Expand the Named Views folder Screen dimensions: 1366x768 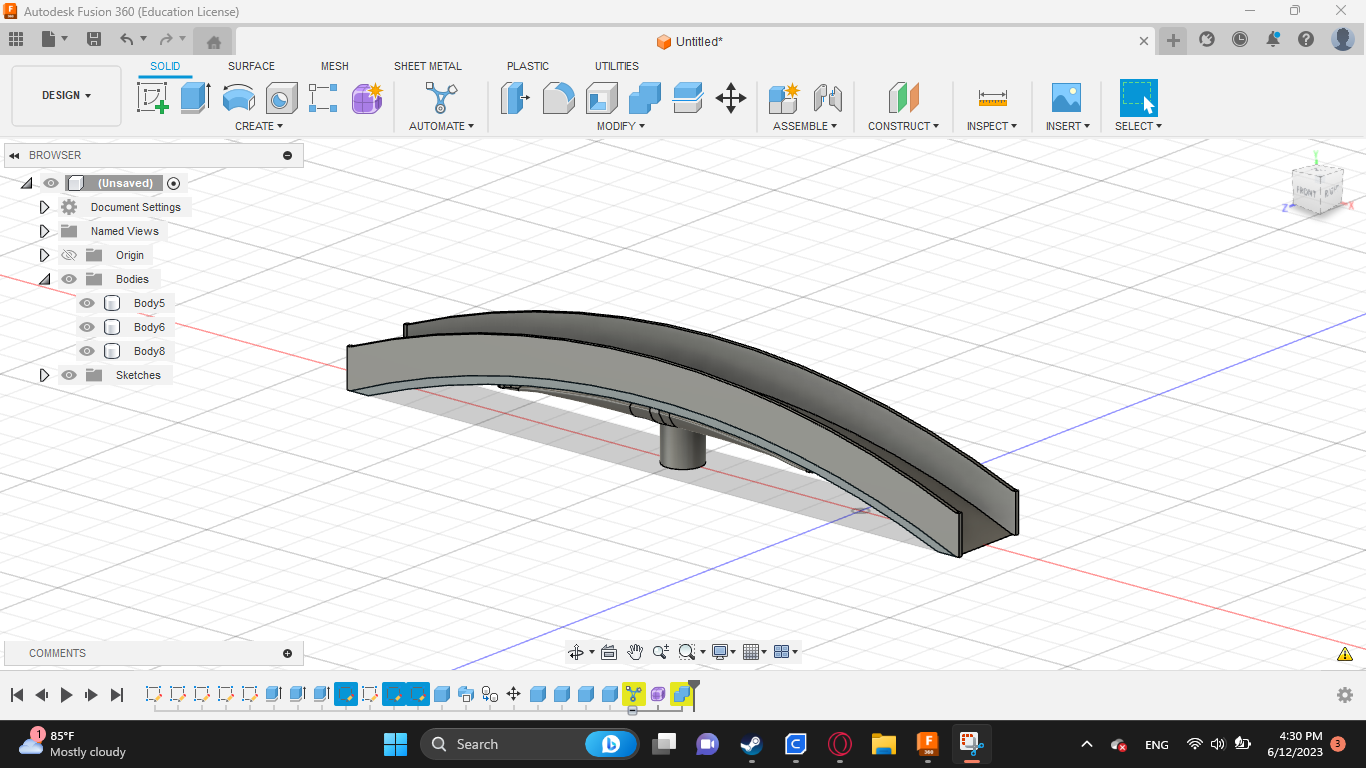44,231
